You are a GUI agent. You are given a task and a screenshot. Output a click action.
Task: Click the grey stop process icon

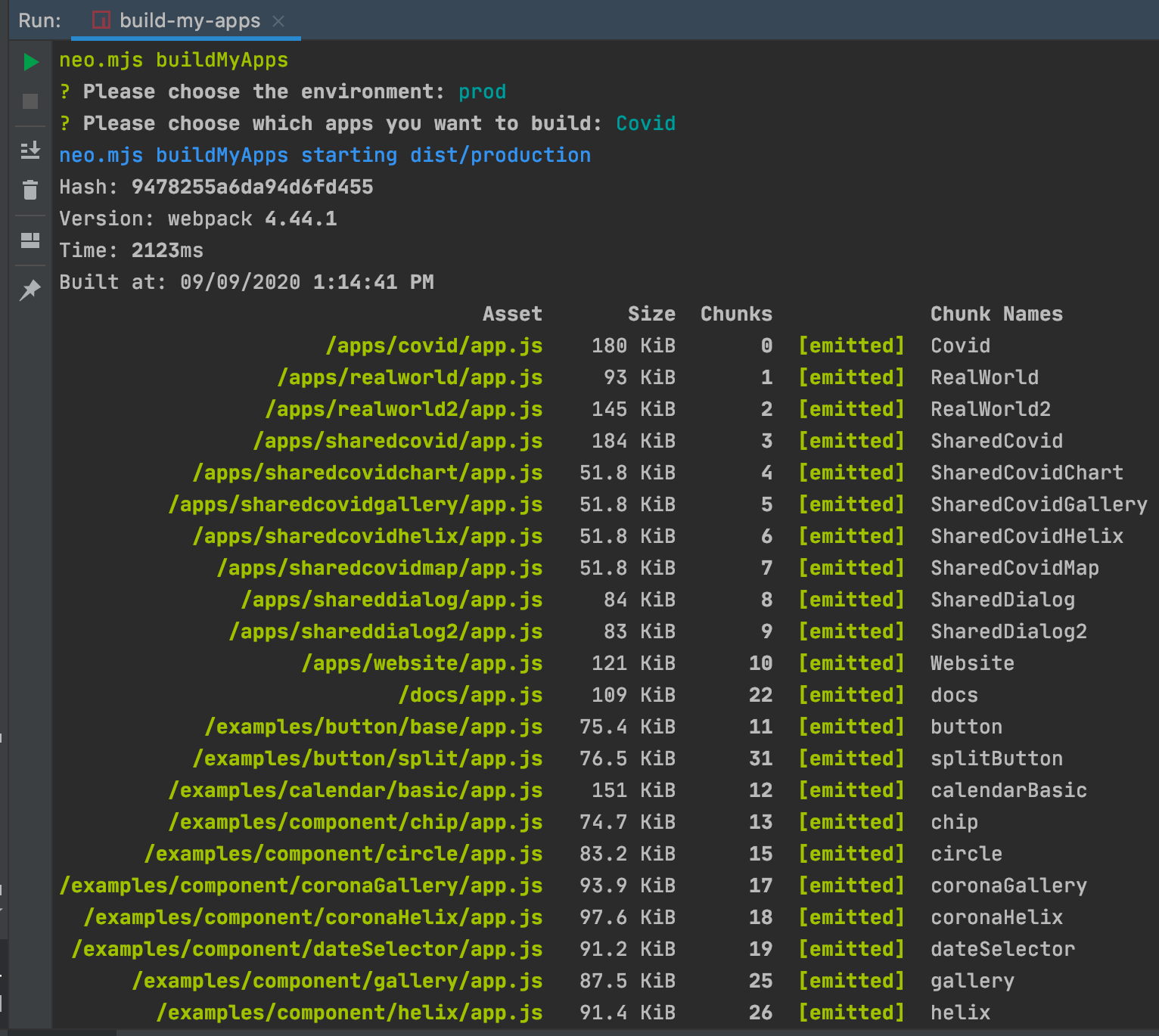pyautogui.click(x=30, y=101)
